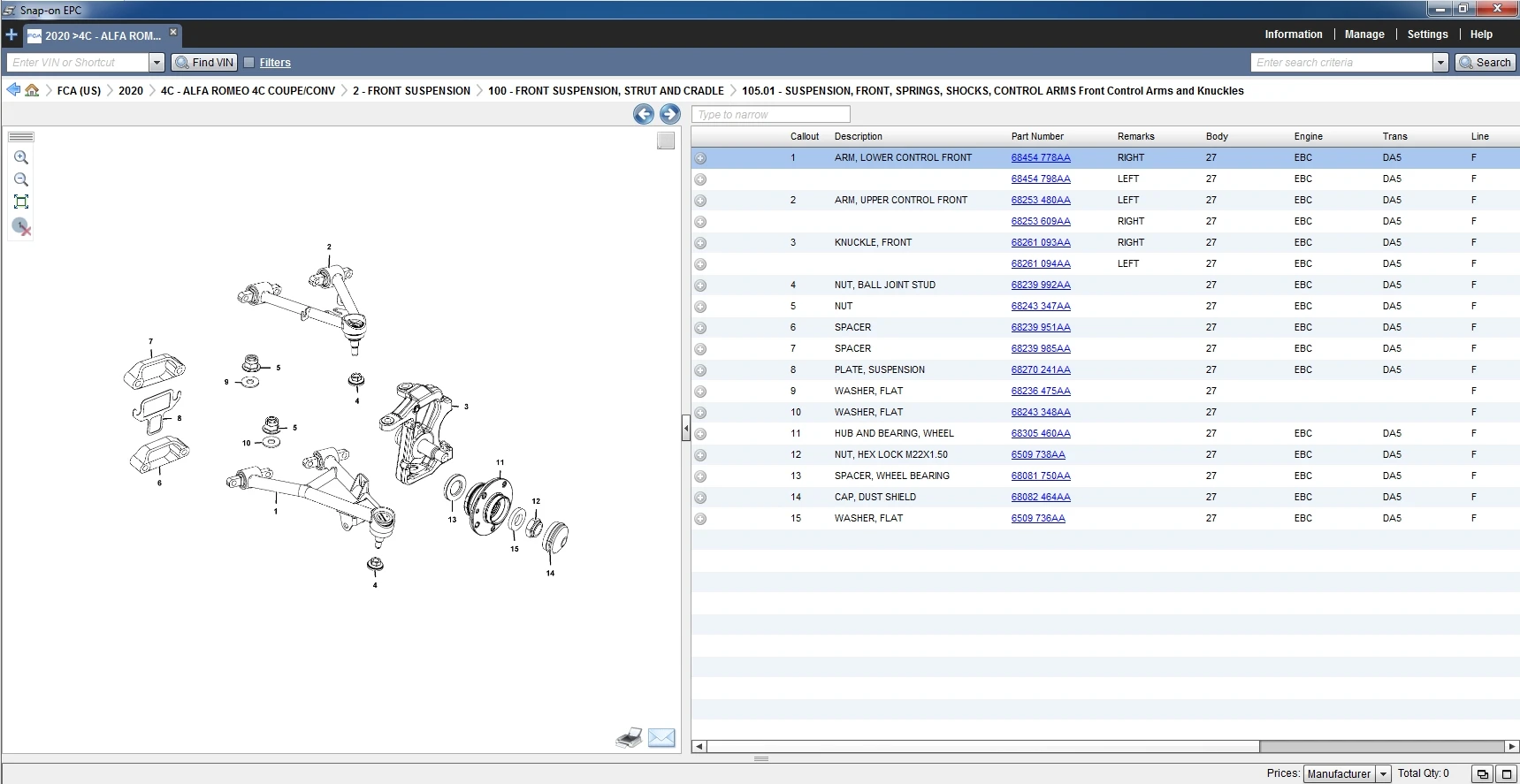The image size is (1520, 784).
Task: Add PLATE, SUSPENSION row to the list
Action: click(x=700, y=370)
